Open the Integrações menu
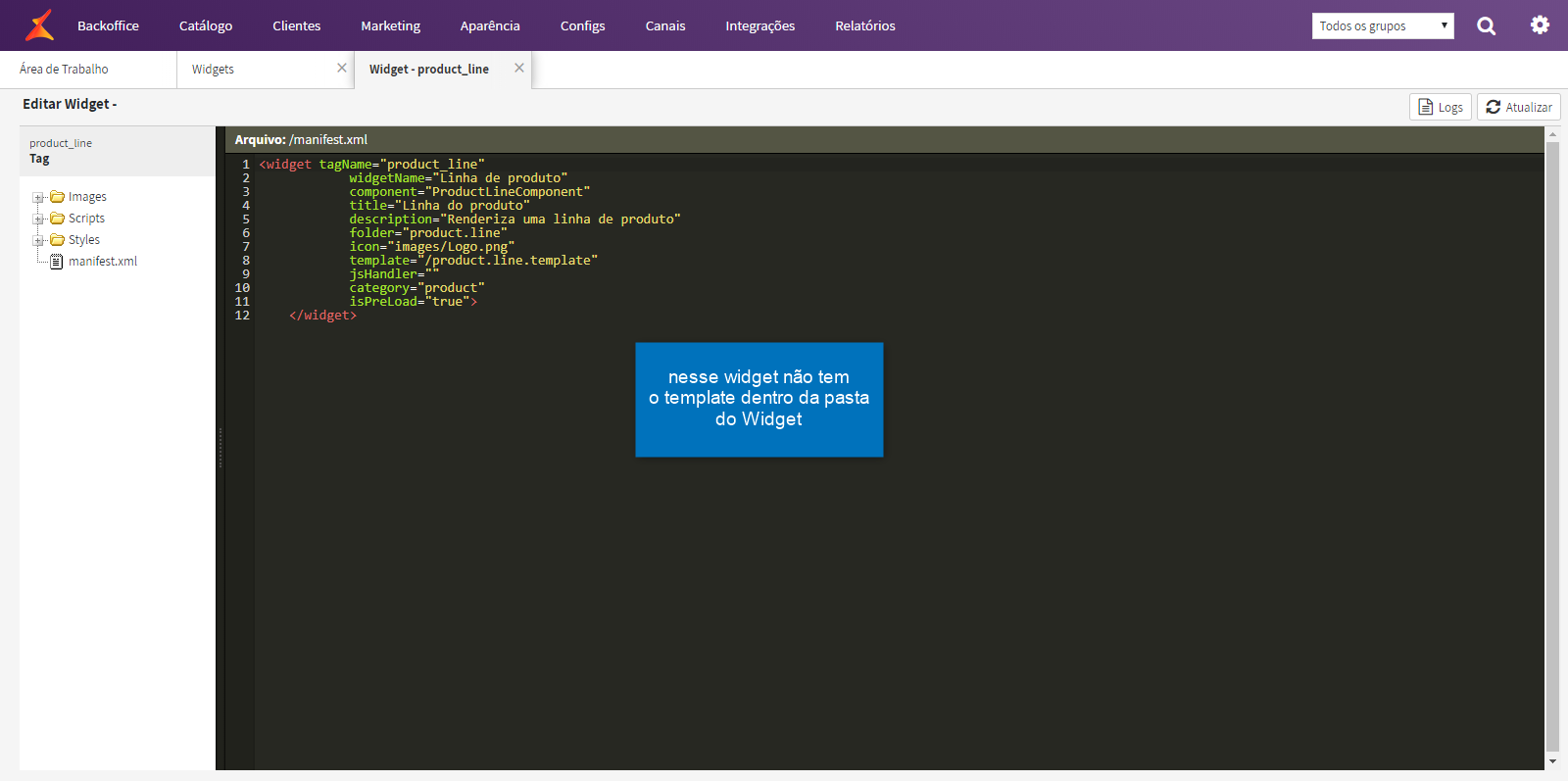Viewport: 1568px width, 781px height. tap(760, 26)
